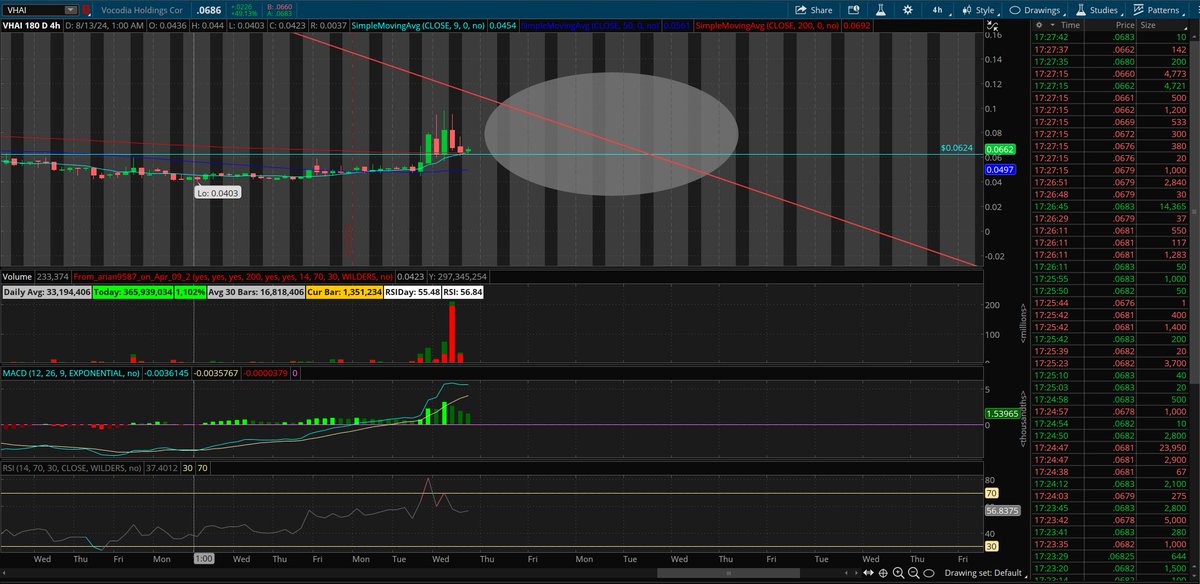Screen dimensions: 1200x584
Task: Expand the symbol selector dropdown arrow
Action: (x=69, y=9)
